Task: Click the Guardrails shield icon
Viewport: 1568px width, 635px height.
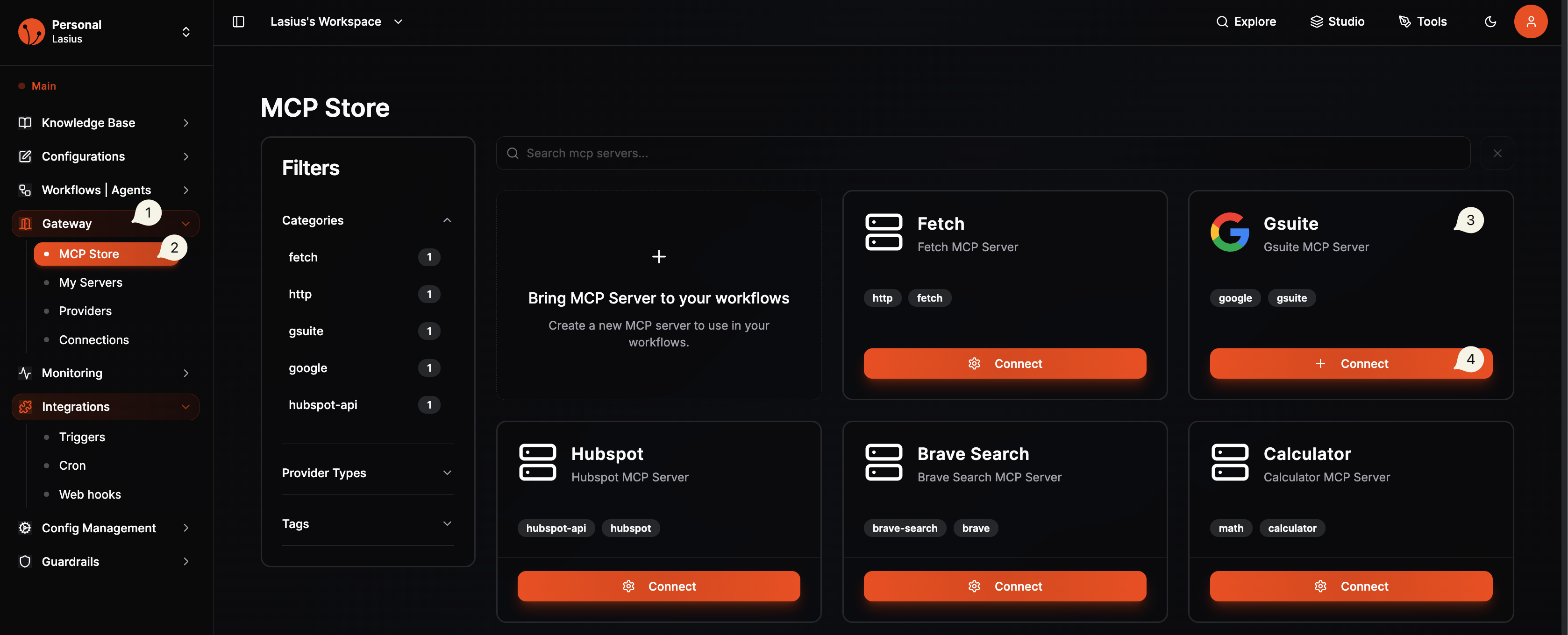Action: (x=25, y=561)
